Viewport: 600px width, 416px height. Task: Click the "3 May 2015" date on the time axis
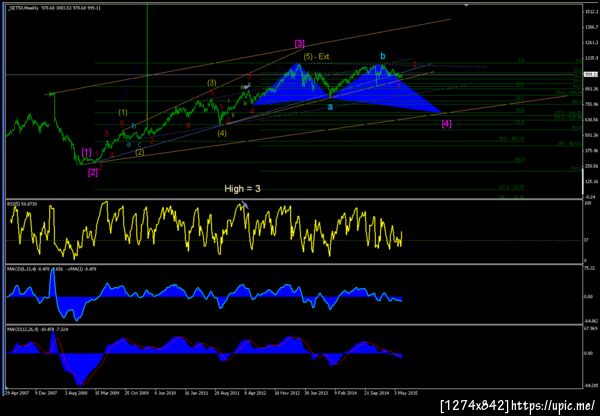point(406,393)
